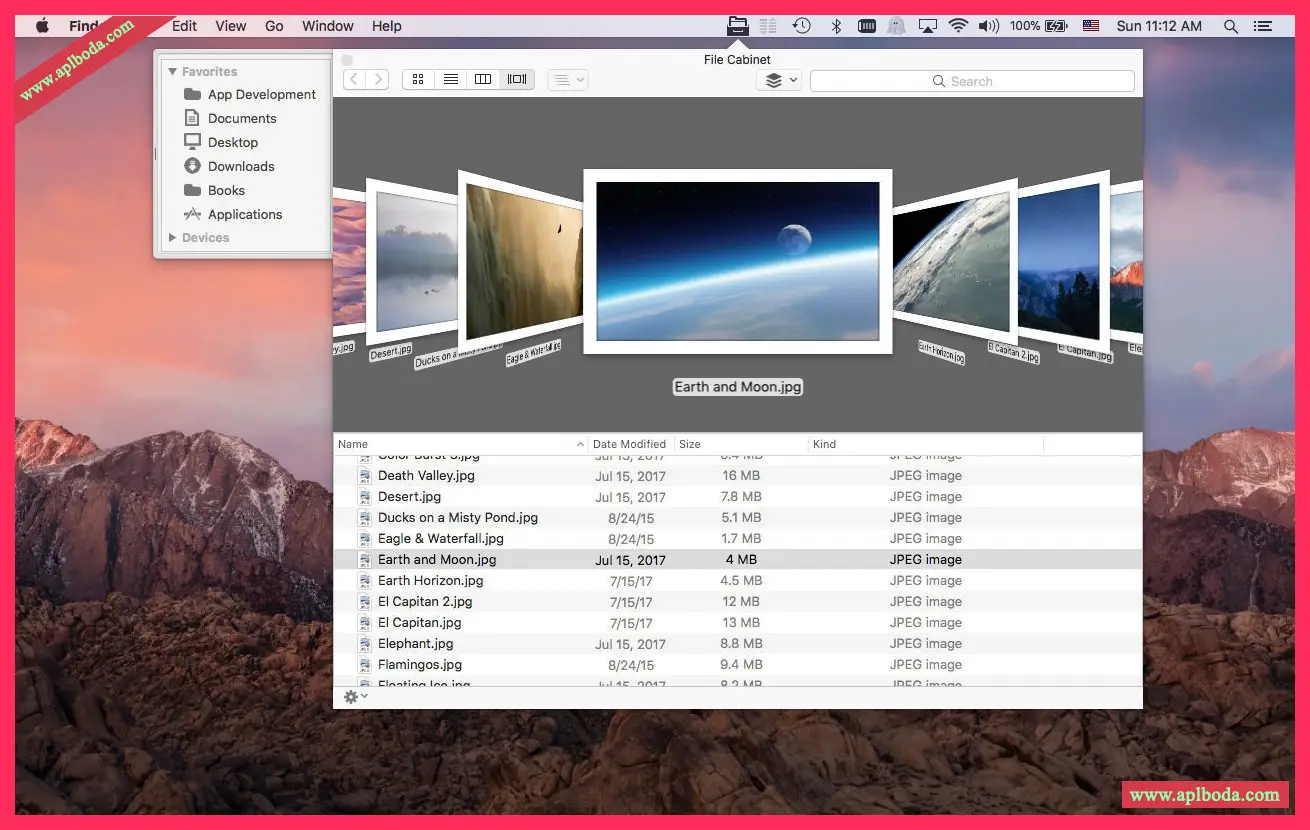Open the View menu
Screen dimensions: 1310x830
click(x=231, y=26)
